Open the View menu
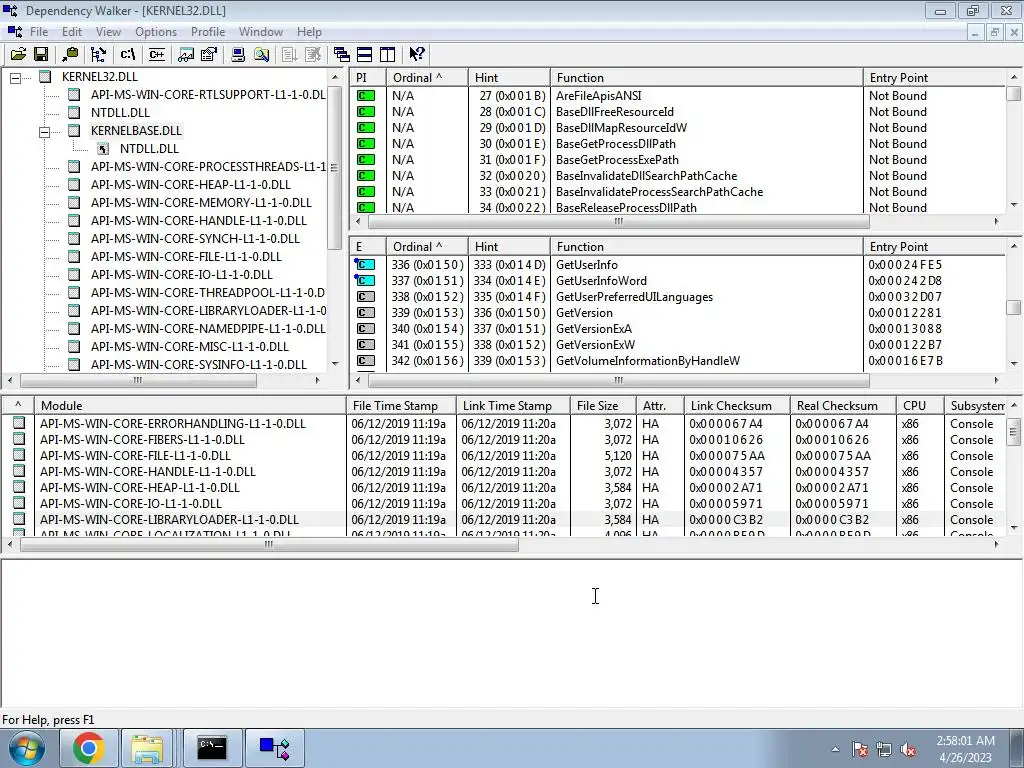The image size is (1024, 768). (x=108, y=31)
